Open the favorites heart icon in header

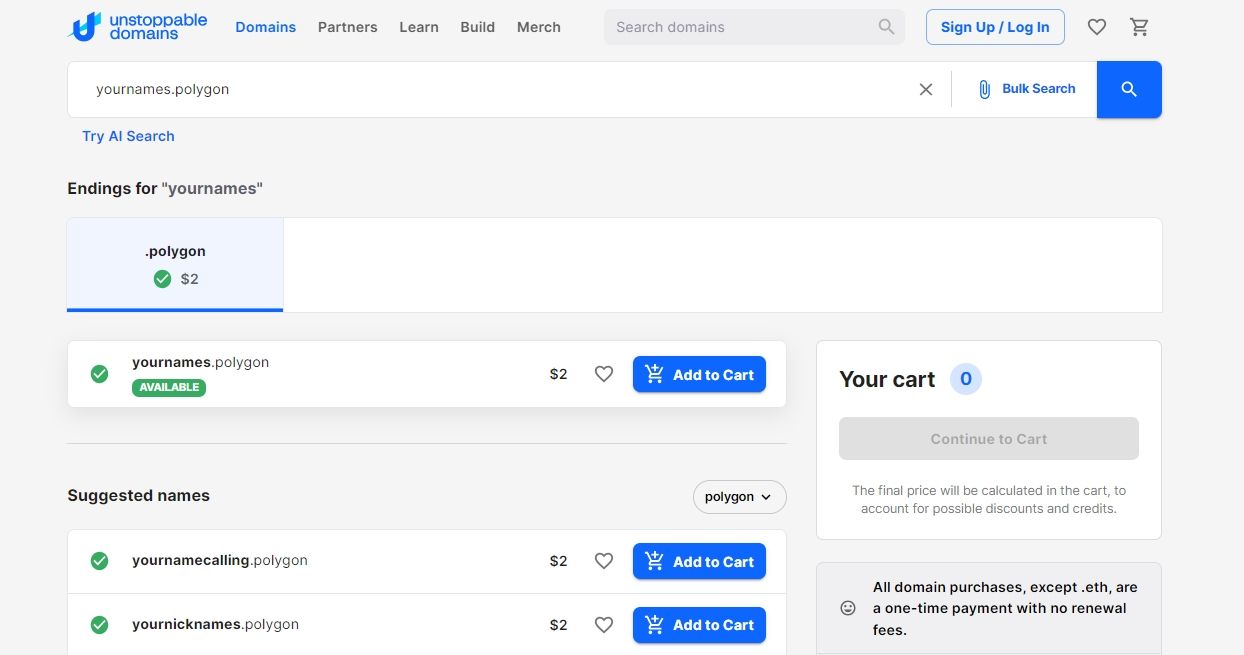(1097, 27)
